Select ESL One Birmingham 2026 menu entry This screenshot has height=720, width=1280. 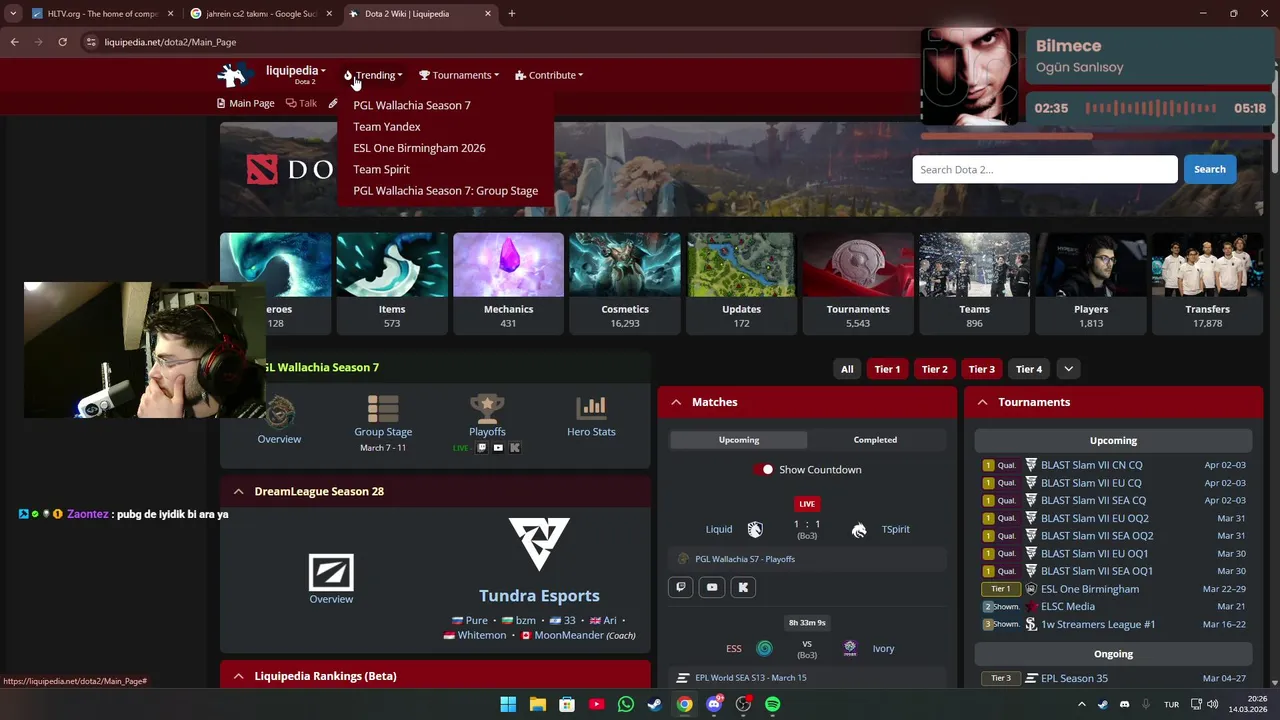coord(419,148)
